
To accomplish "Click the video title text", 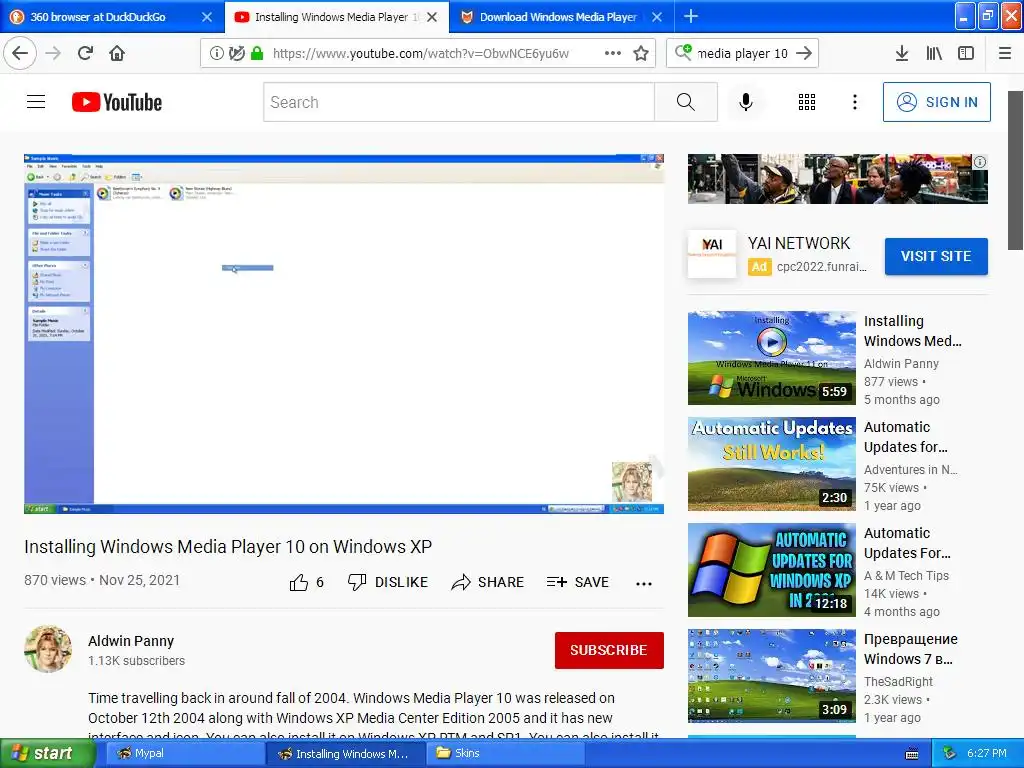I will pos(228,547).
